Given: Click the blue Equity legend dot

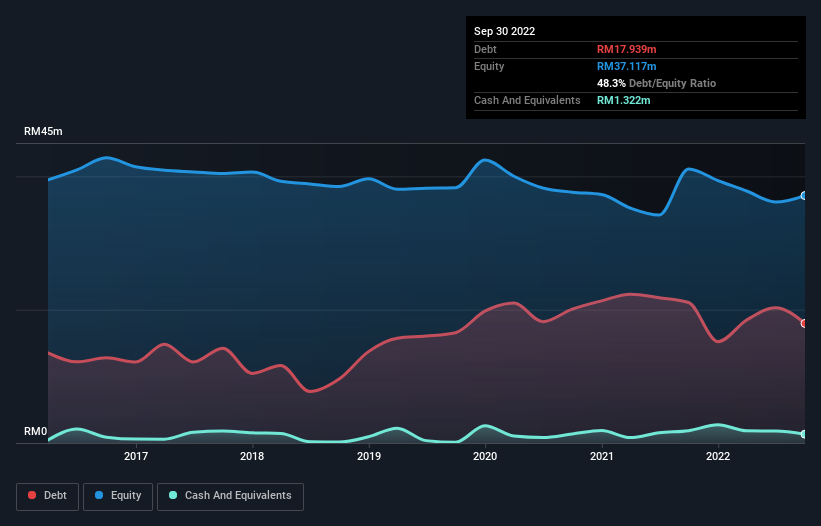Looking at the screenshot, I should click(x=99, y=495).
